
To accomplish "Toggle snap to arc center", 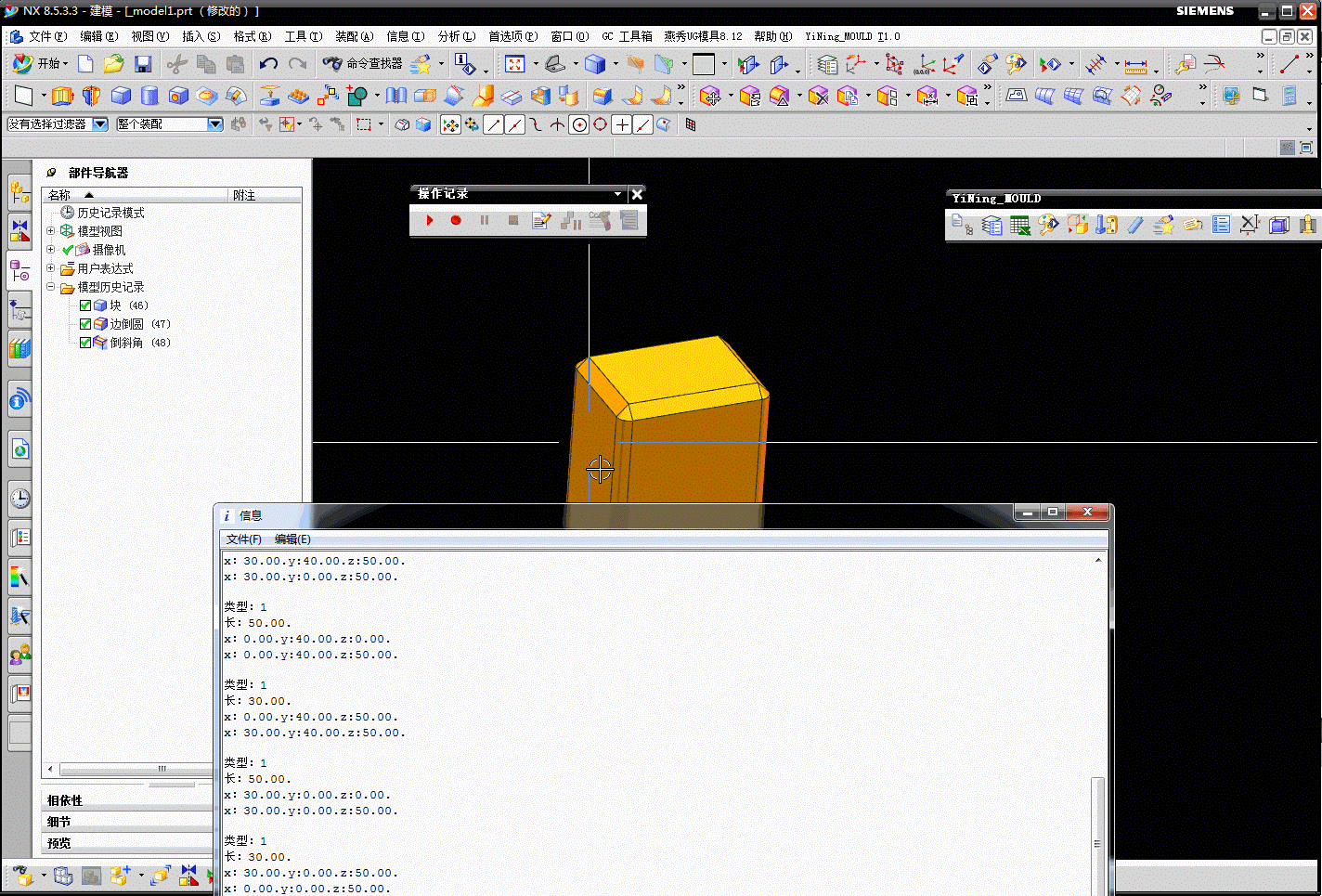I will point(579,124).
